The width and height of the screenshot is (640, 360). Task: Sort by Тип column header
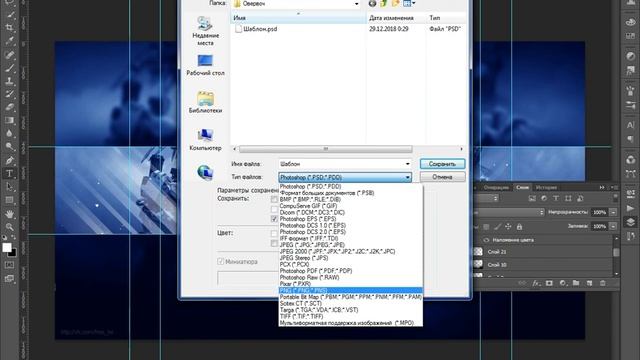tap(447, 18)
